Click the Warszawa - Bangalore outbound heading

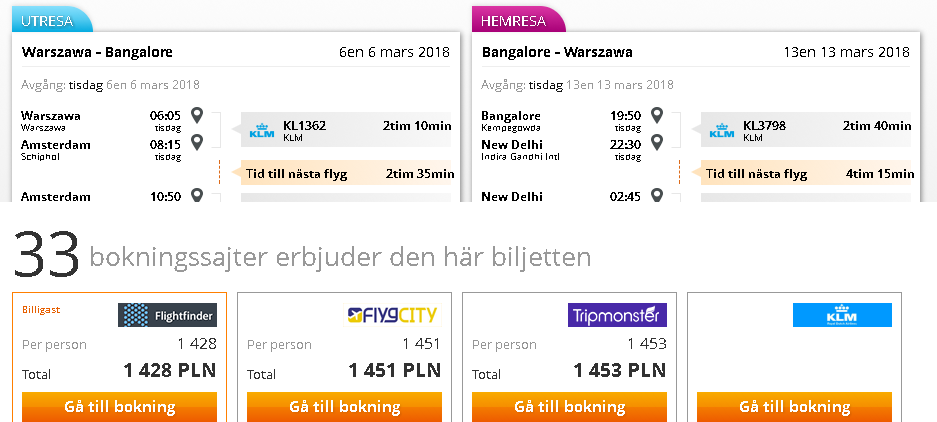[97, 52]
